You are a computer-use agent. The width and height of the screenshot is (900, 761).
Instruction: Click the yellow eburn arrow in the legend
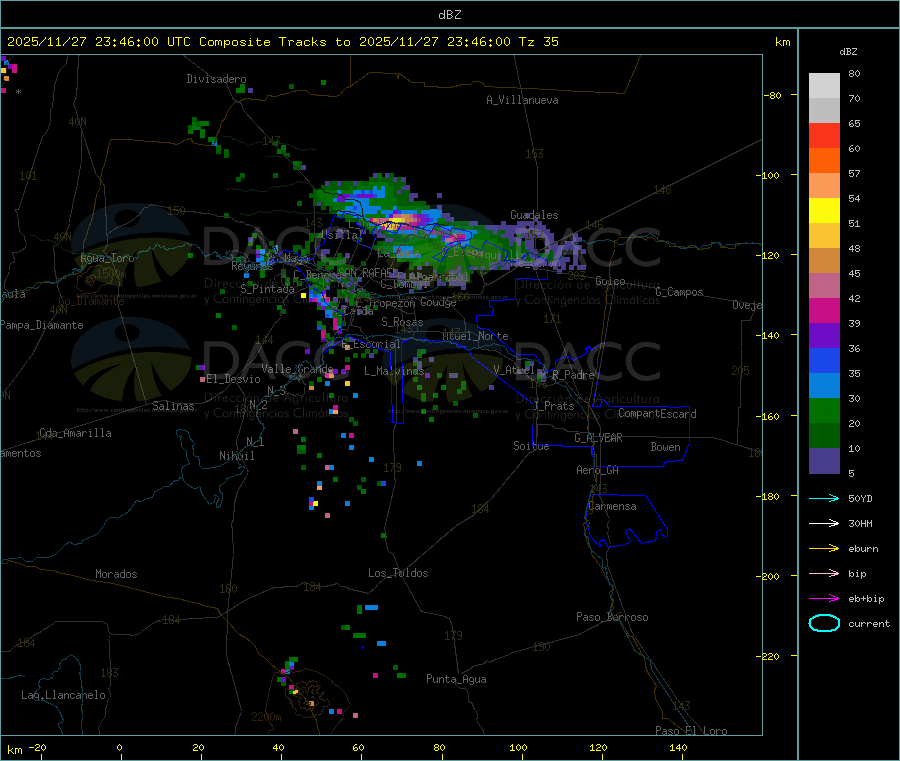click(x=824, y=549)
